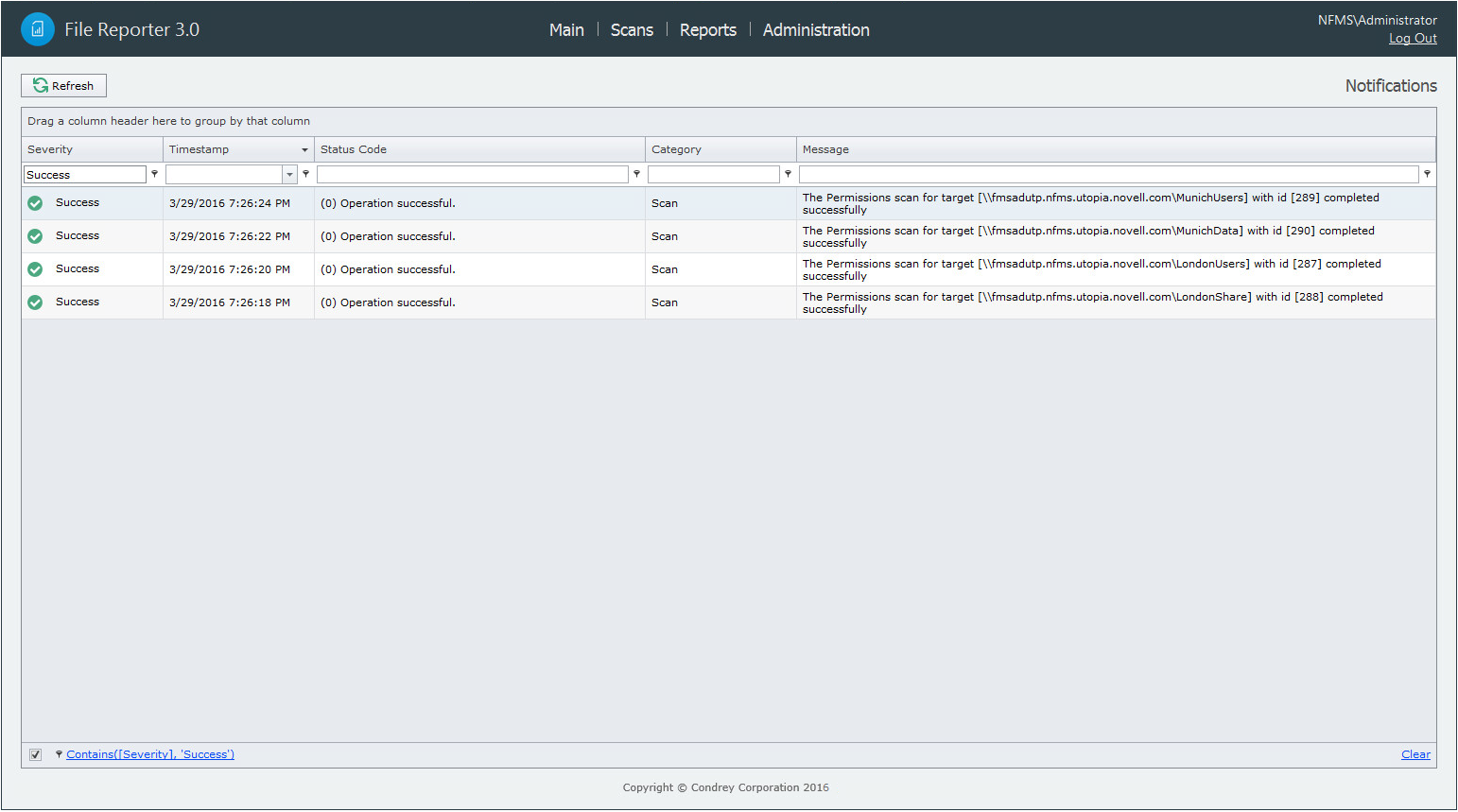Click the MunichData scan id 290 message
This screenshot has width=1458, height=812.
tap(1088, 237)
